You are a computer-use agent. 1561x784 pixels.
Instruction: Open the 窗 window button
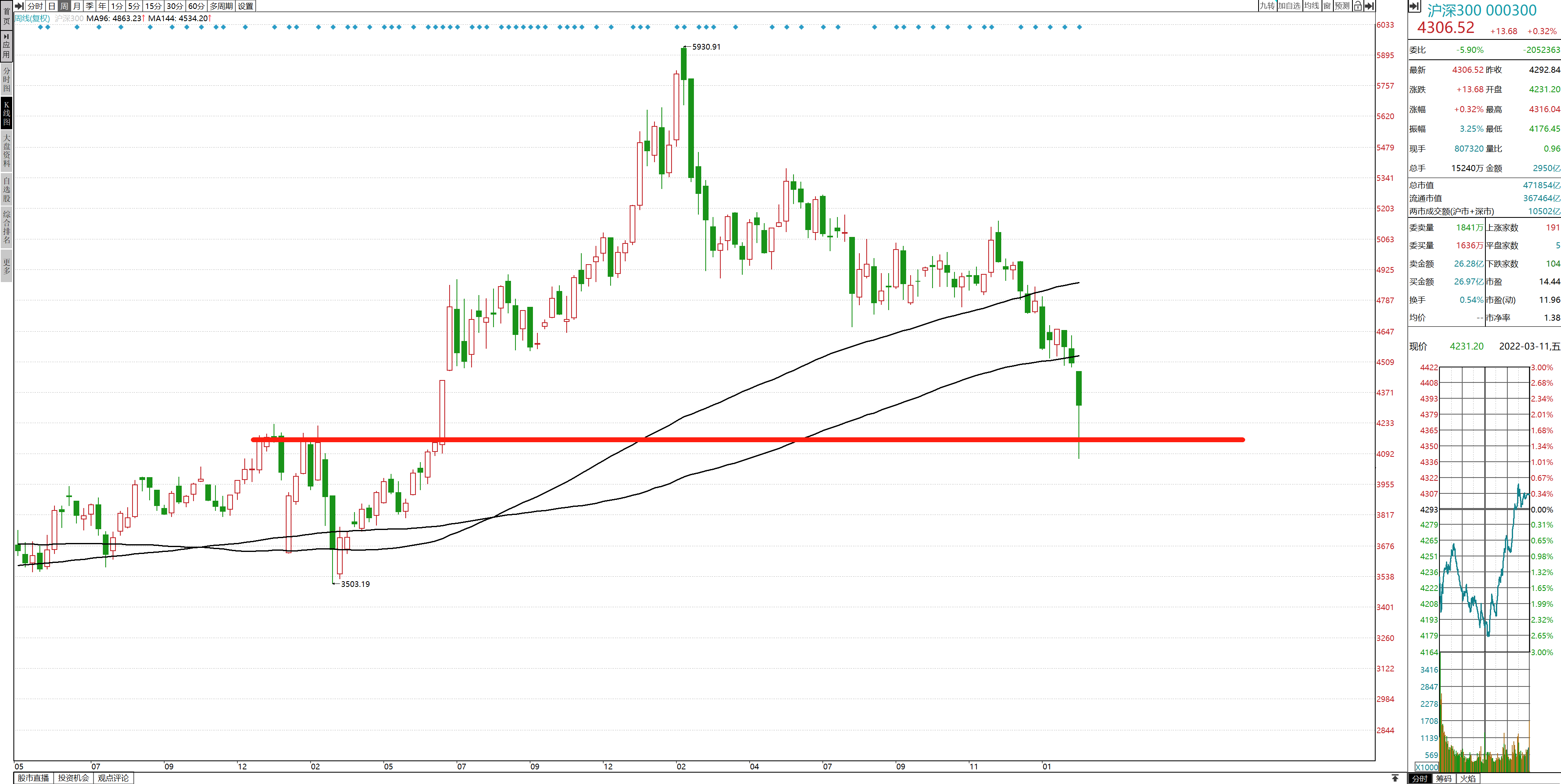point(1327,6)
